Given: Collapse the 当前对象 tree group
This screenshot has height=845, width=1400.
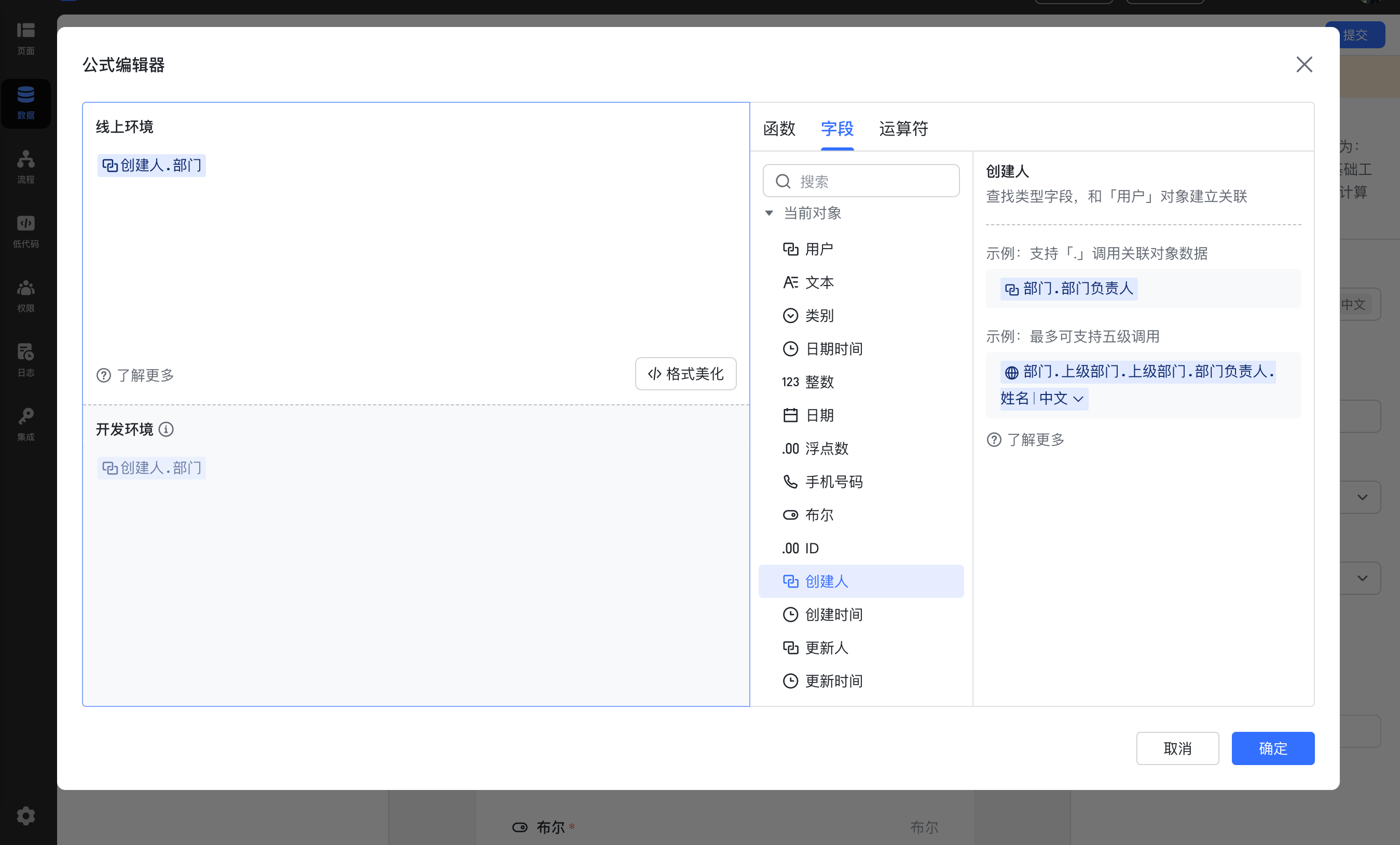Looking at the screenshot, I should pos(768,213).
